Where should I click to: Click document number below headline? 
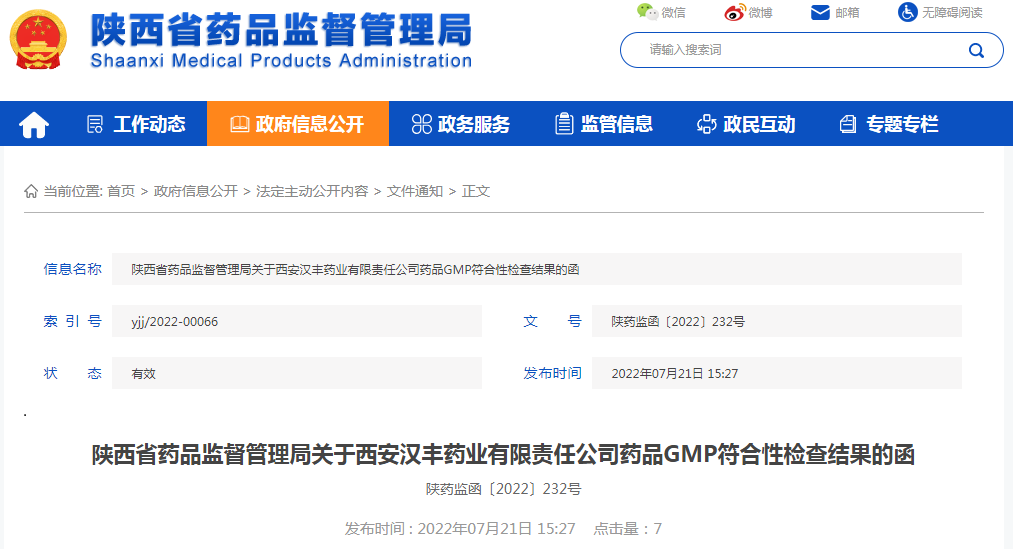[x=503, y=489]
